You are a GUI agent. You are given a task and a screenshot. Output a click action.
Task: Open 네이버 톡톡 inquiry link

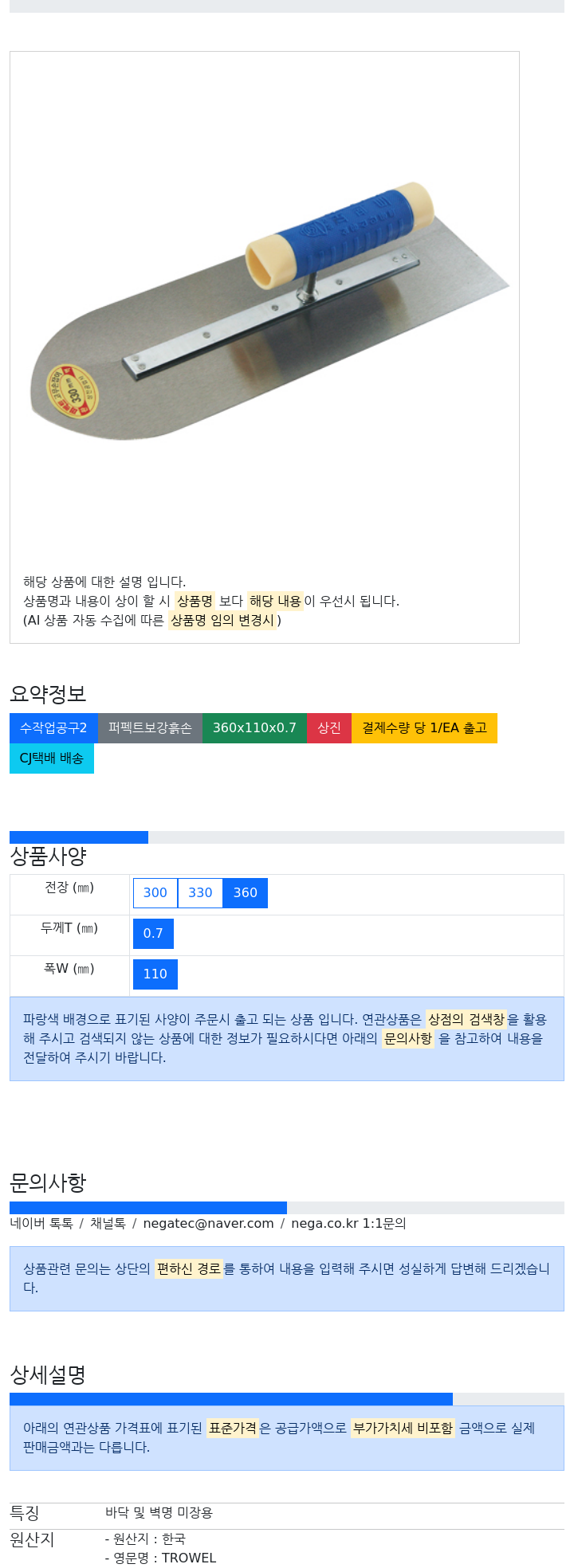(41, 1223)
